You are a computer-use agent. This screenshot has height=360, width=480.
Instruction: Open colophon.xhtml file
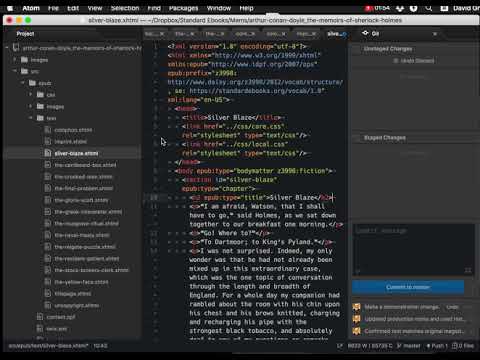[x=73, y=130]
